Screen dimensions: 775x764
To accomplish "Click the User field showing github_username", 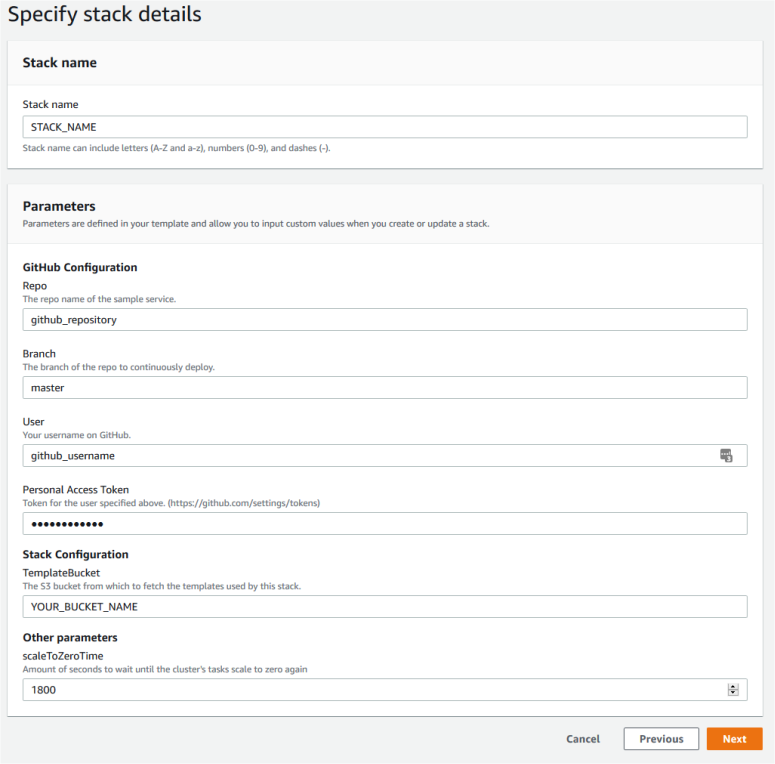I will [x=370, y=455].
